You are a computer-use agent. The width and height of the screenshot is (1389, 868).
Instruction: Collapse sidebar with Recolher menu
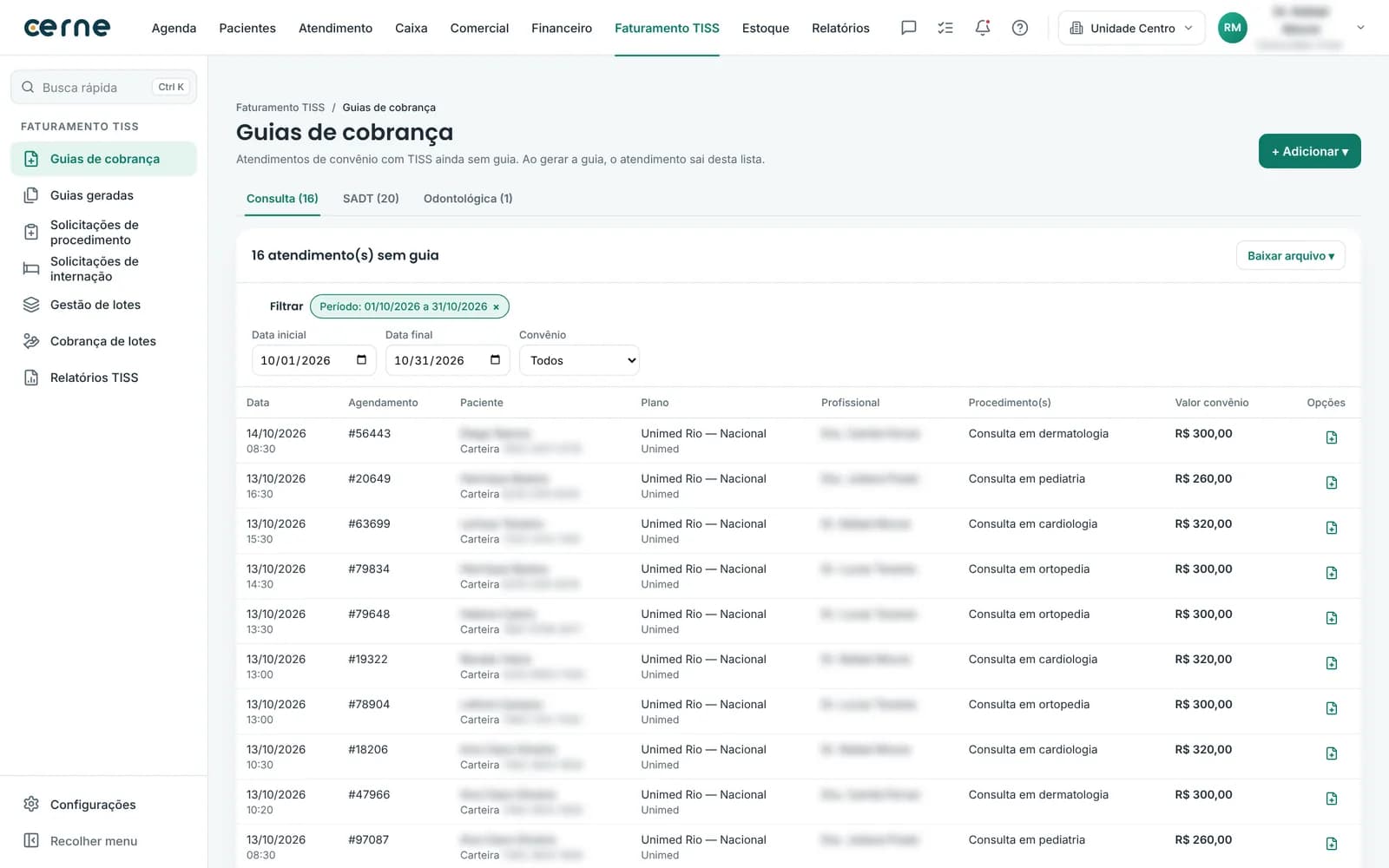[x=103, y=841]
